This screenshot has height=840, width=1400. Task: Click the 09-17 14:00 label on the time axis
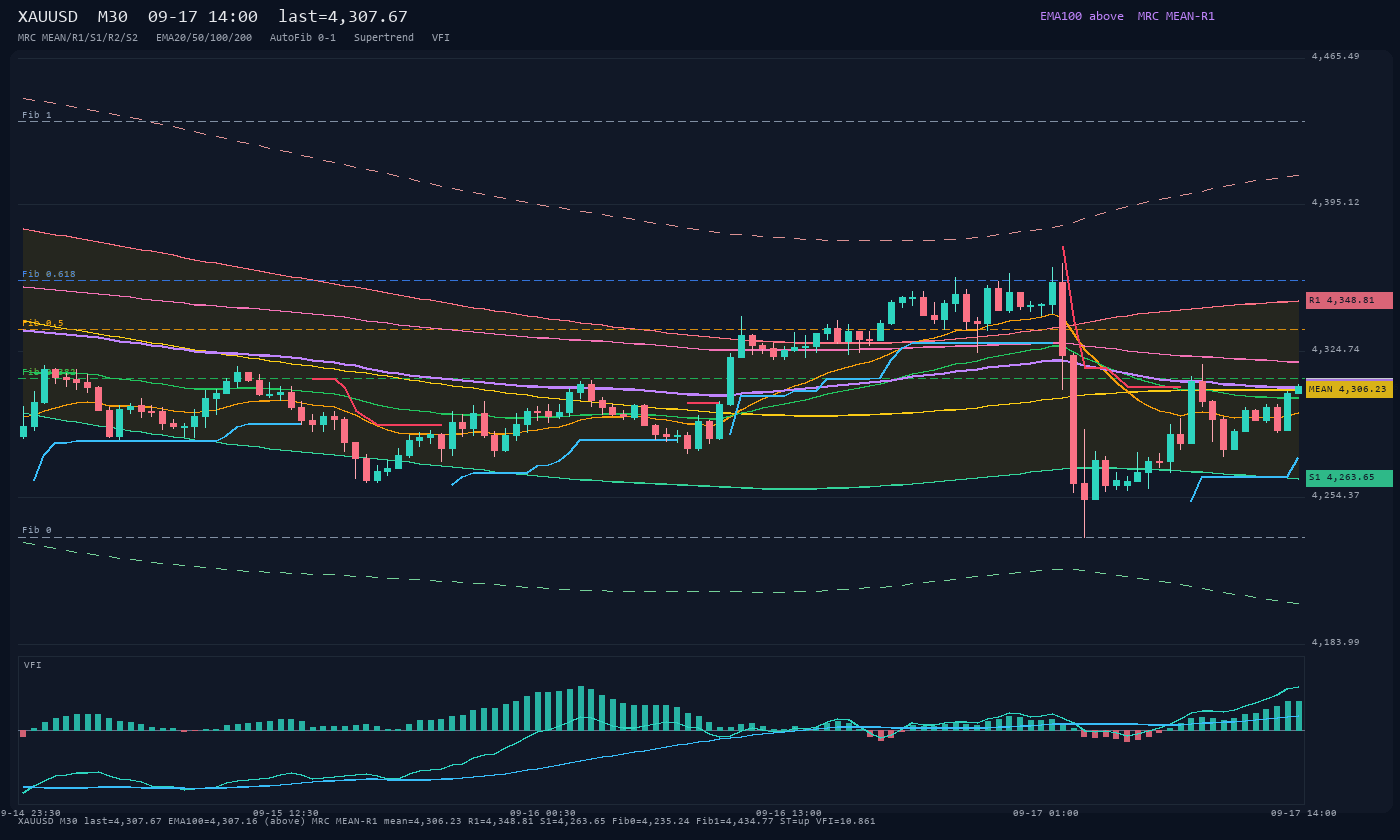click(1303, 813)
